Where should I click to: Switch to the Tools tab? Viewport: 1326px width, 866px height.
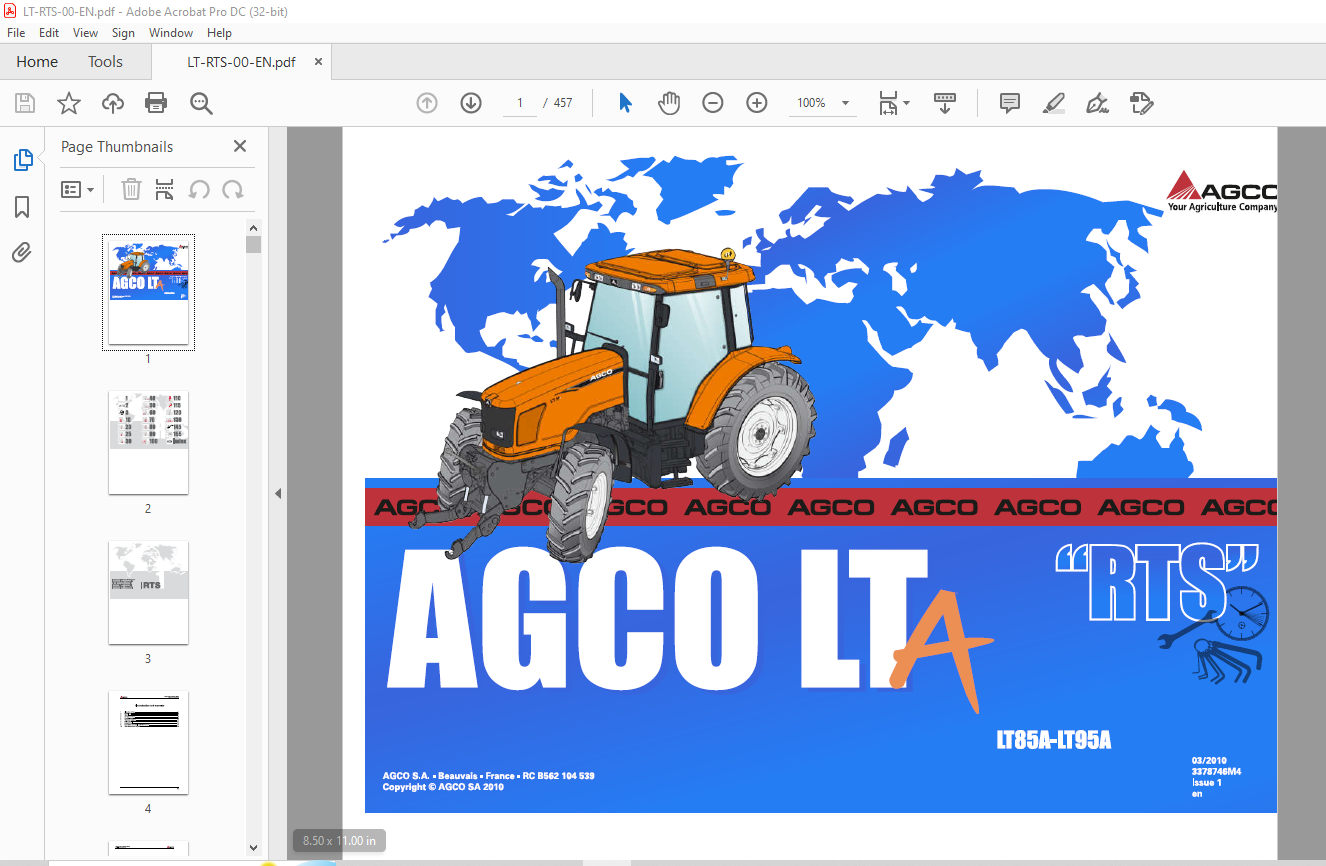pyautogui.click(x=105, y=62)
